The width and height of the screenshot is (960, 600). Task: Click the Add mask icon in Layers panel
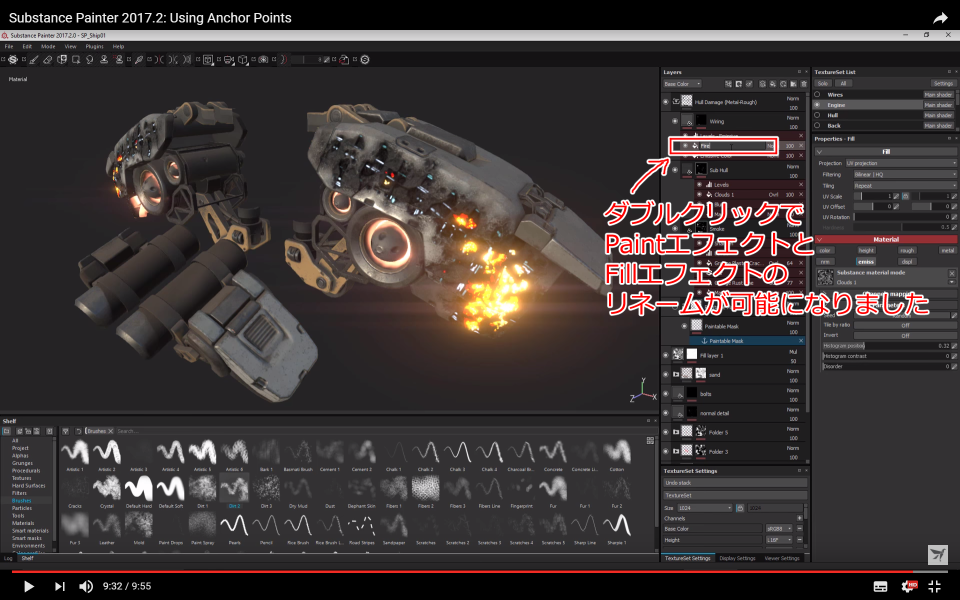[x=739, y=84]
